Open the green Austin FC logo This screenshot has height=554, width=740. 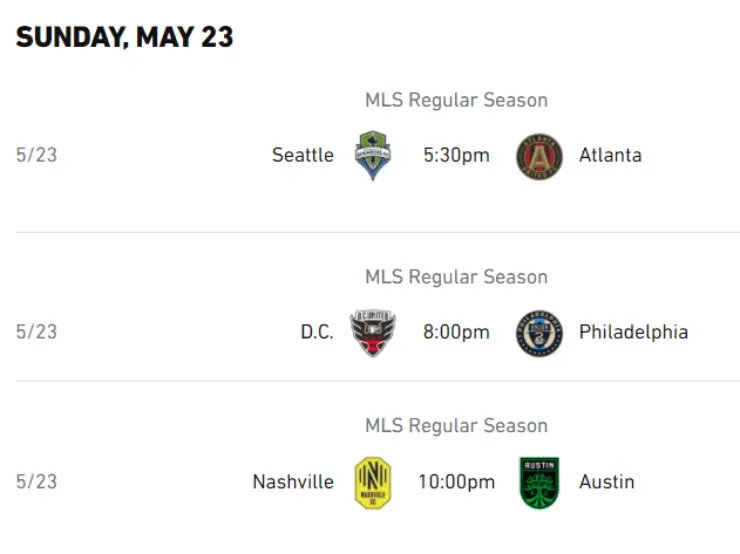pyautogui.click(x=539, y=482)
